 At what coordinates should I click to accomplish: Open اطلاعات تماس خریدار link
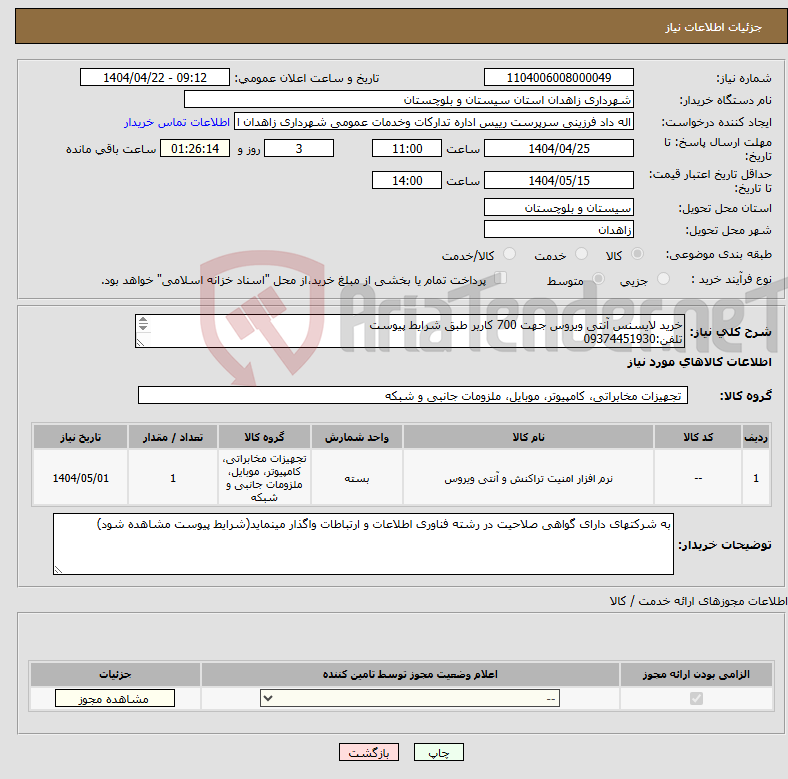point(177,122)
